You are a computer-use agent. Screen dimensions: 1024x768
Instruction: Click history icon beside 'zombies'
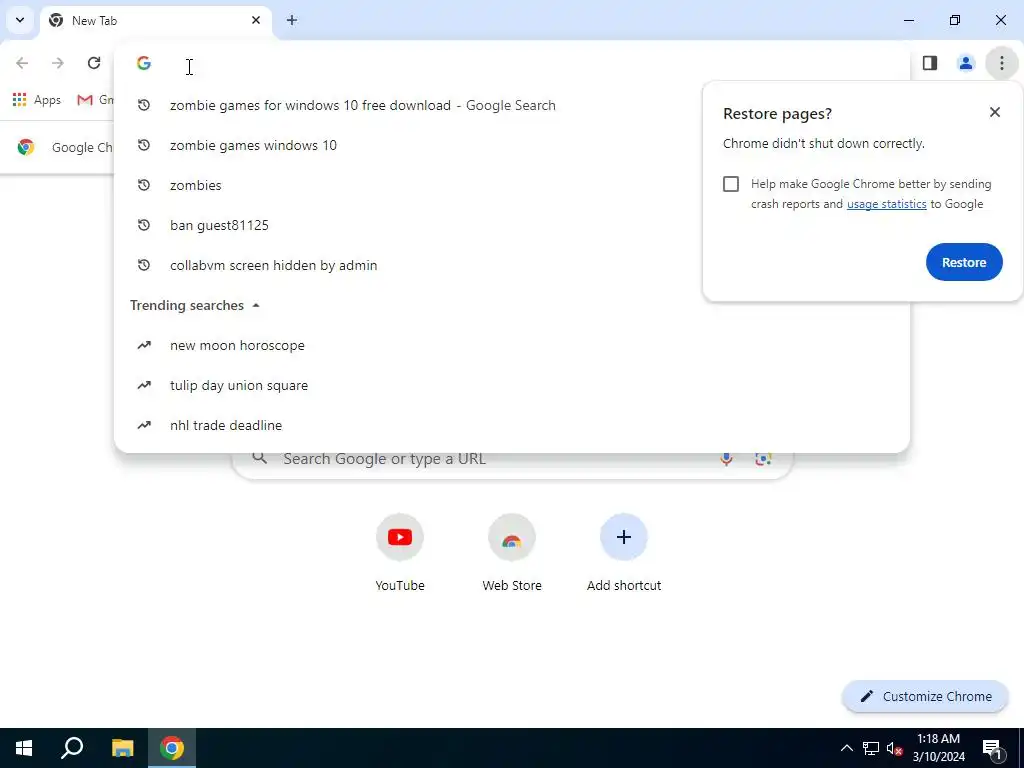(144, 185)
